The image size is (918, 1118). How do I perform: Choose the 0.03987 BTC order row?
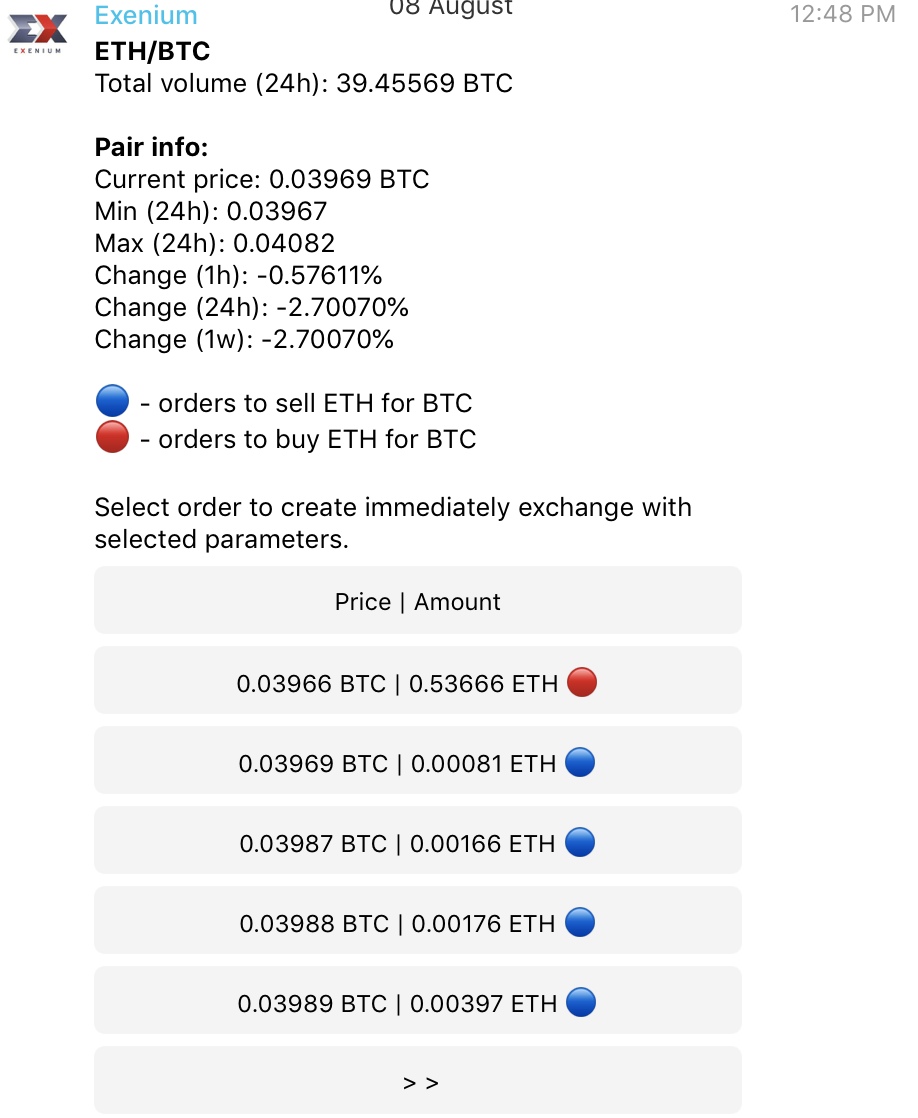pyautogui.click(x=417, y=840)
